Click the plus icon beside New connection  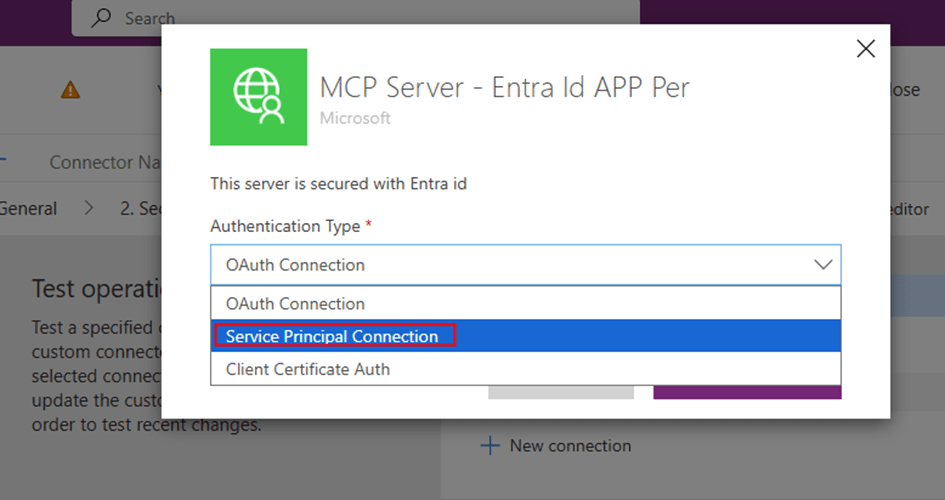click(489, 446)
